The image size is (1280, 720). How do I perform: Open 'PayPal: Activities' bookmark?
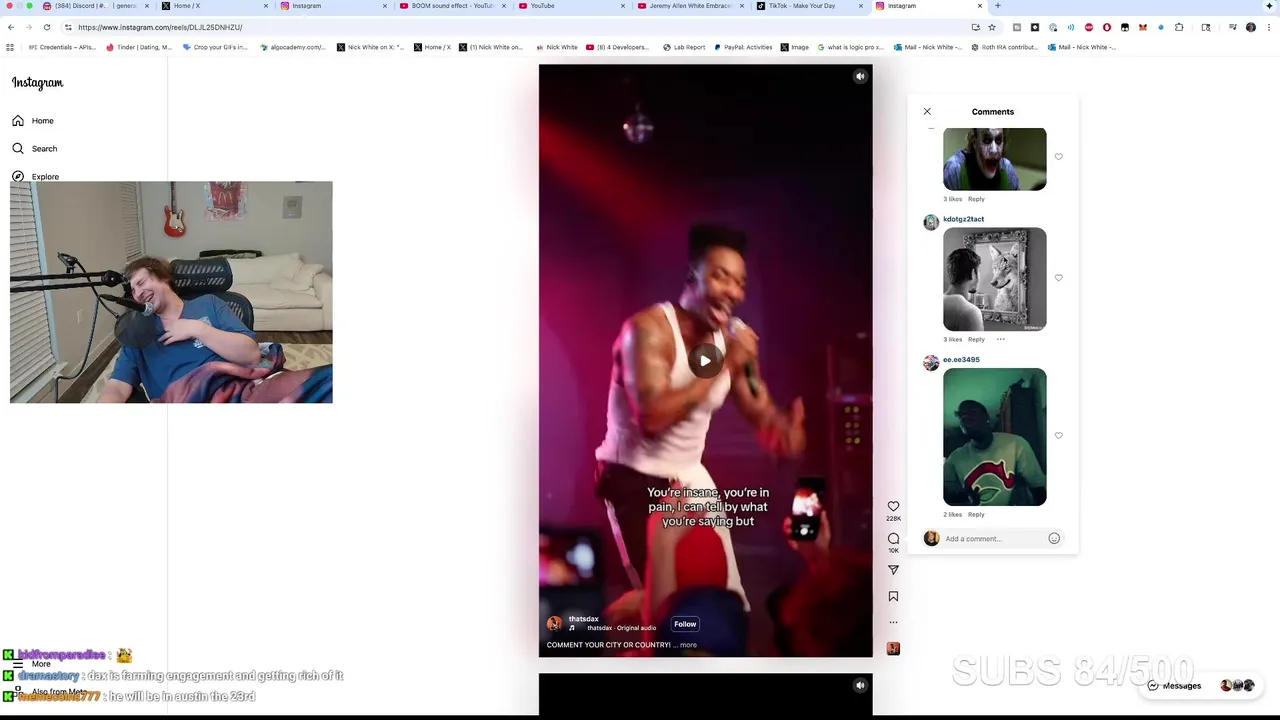(742, 47)
